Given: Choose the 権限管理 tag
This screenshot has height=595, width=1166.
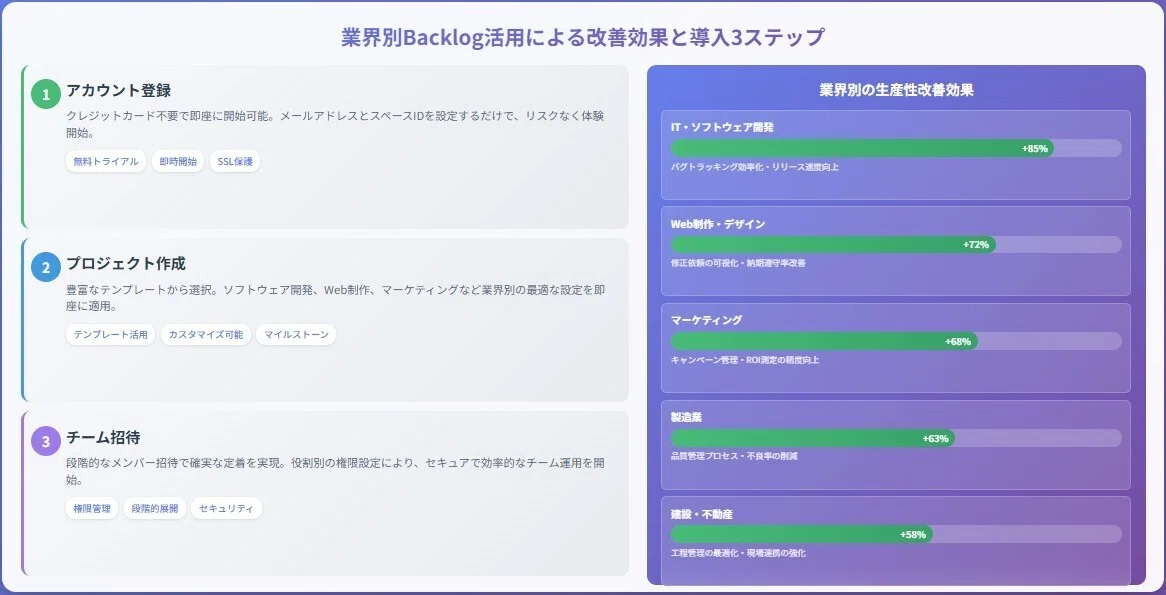Looking at the screenshot, I should coord(91,509).
